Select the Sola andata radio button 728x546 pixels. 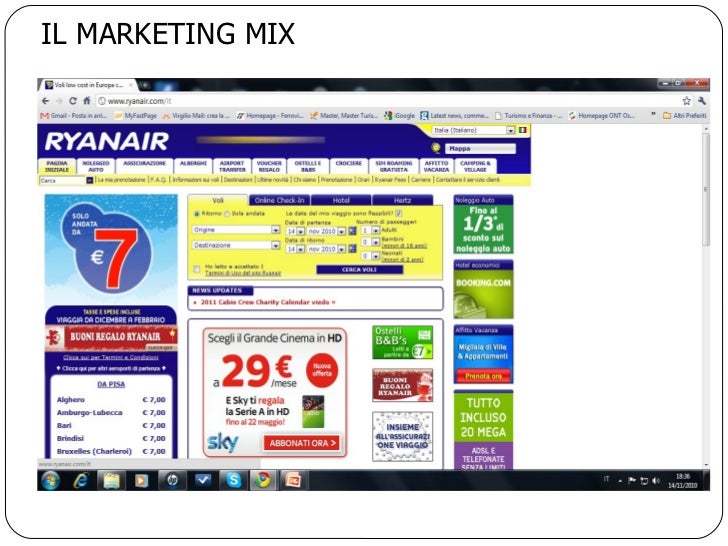coord(227,214)
